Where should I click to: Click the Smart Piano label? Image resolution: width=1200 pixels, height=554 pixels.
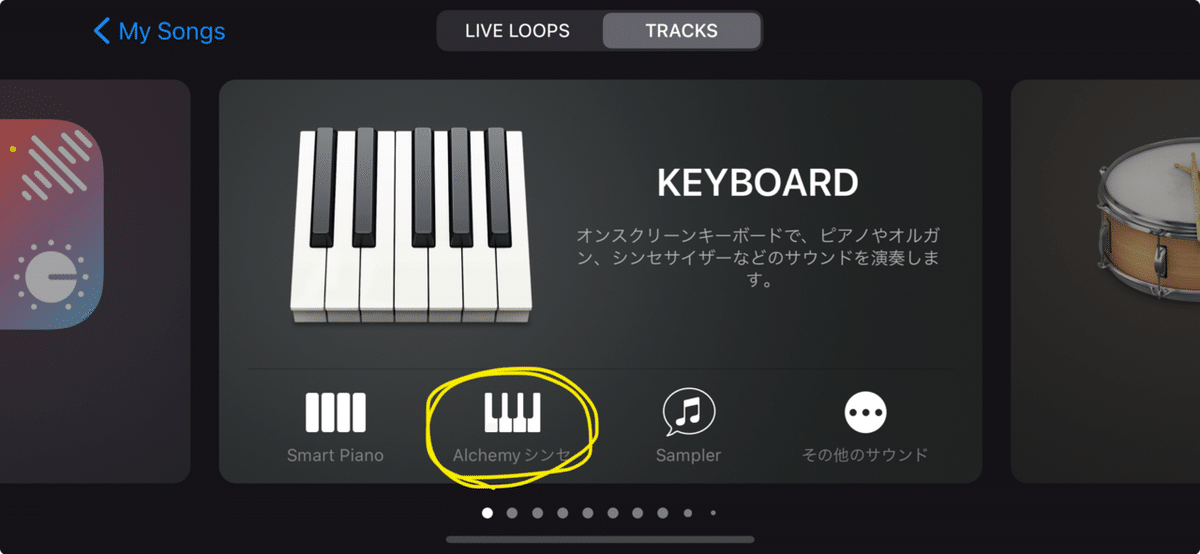(x=335, y=455)
